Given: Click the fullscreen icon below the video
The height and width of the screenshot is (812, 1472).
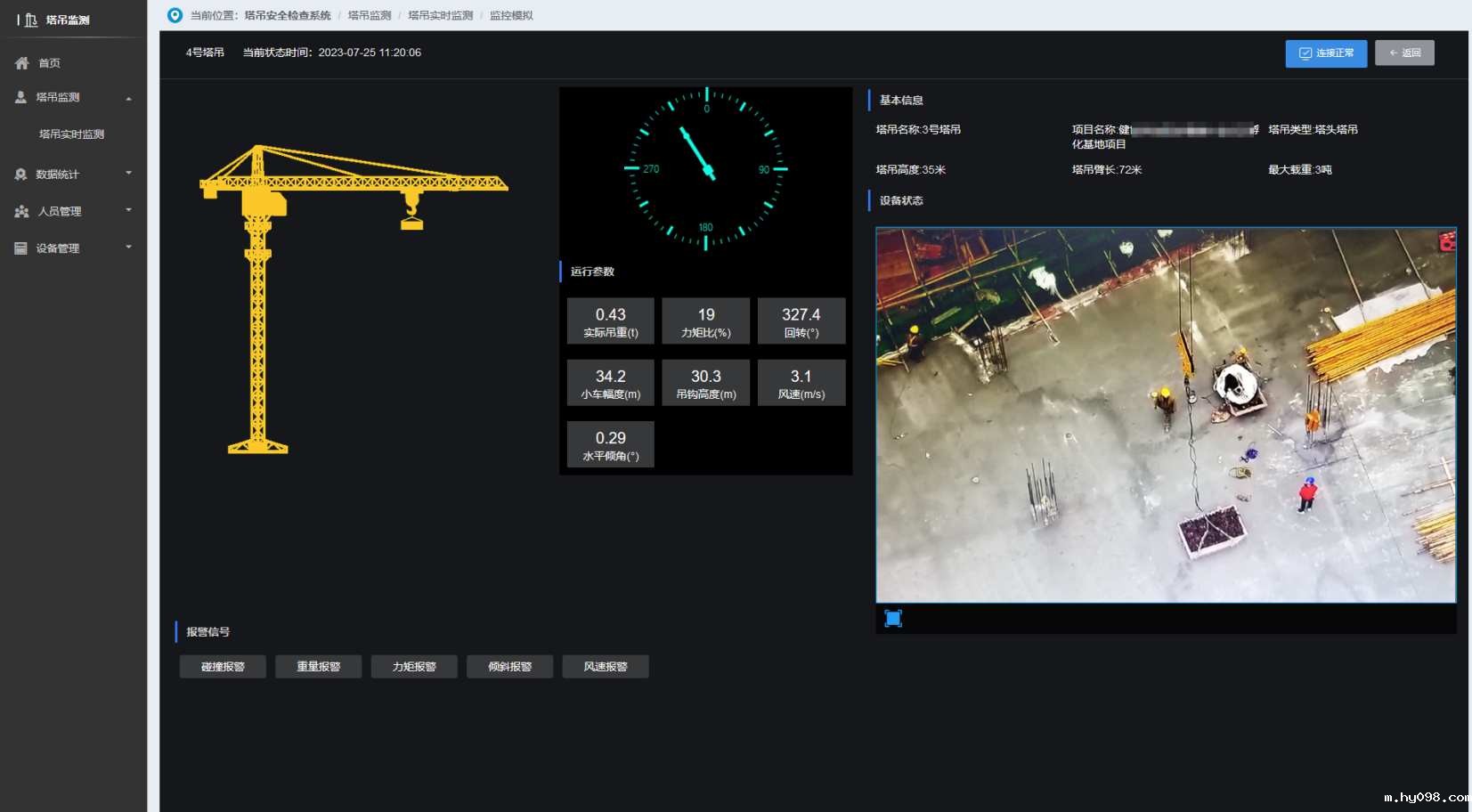Looking at the screenshot, I should pos(893,619).
